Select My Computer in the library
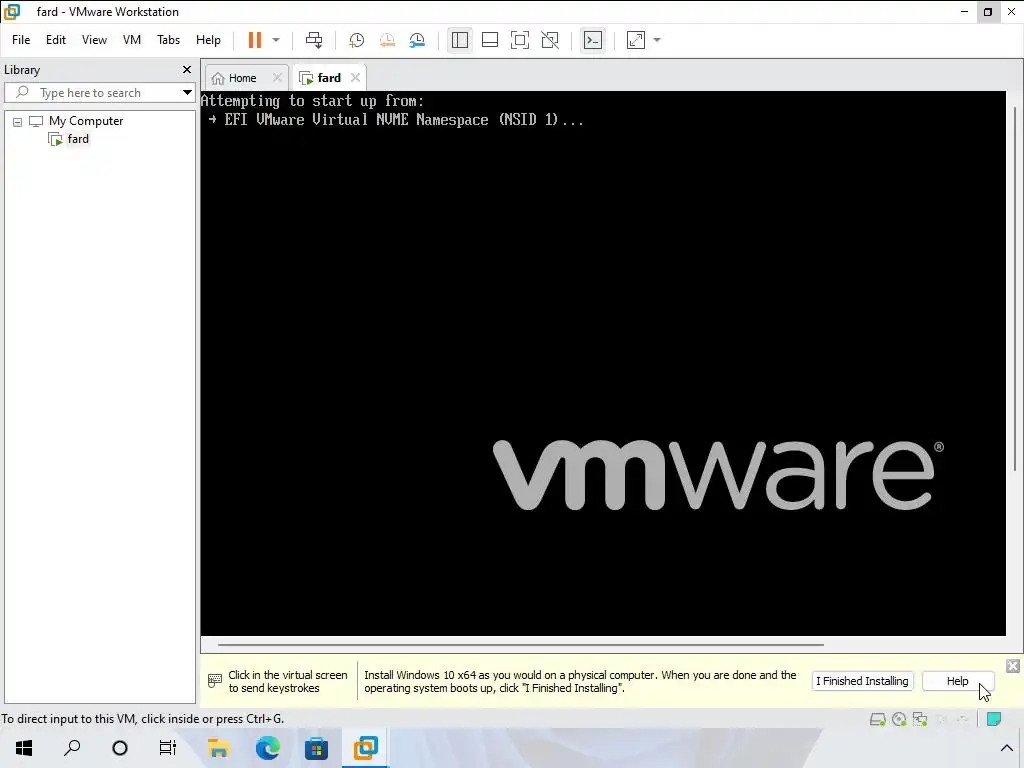 click(x=86, y=121)
